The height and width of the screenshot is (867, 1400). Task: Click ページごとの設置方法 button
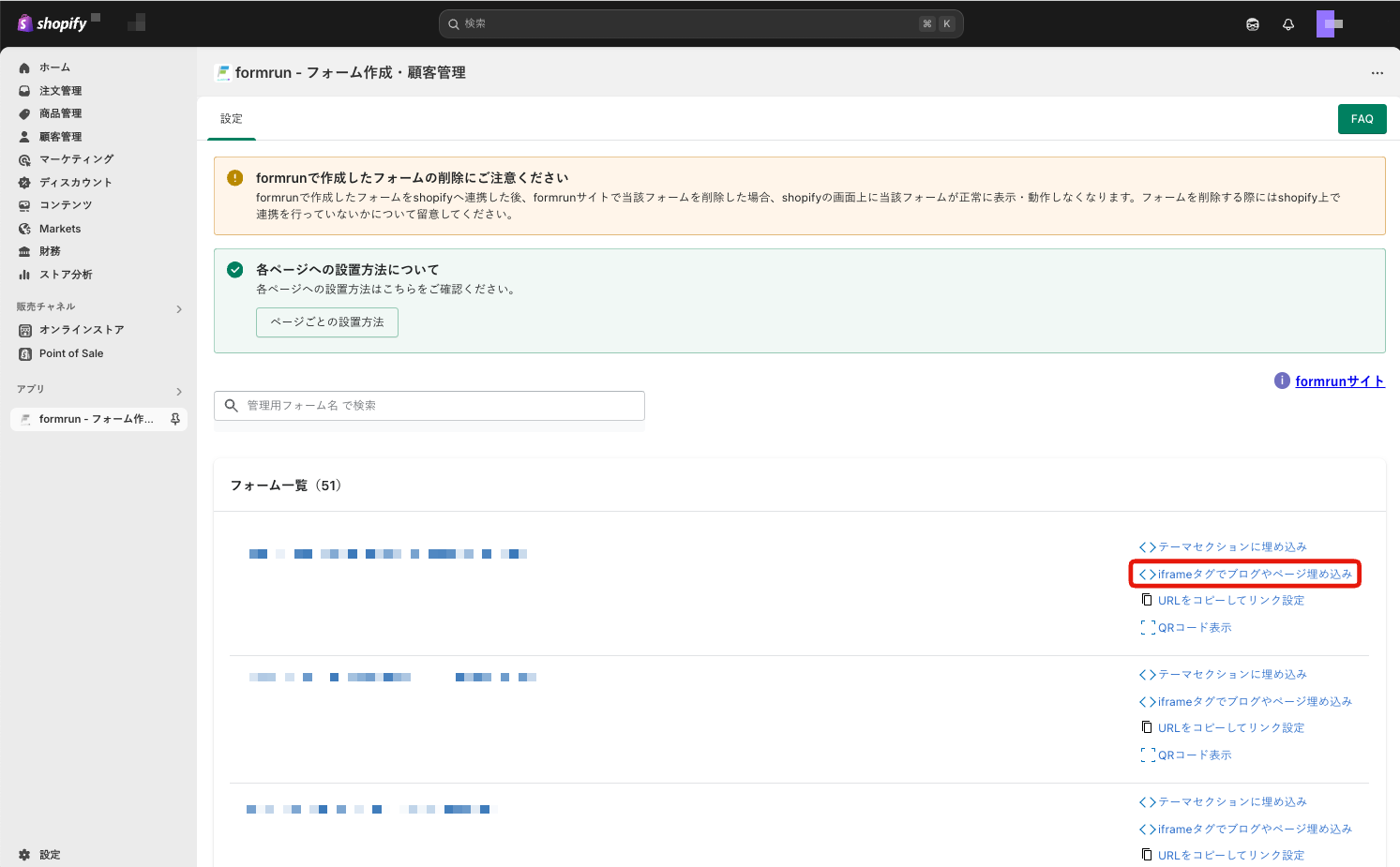(x=327, y=322)
